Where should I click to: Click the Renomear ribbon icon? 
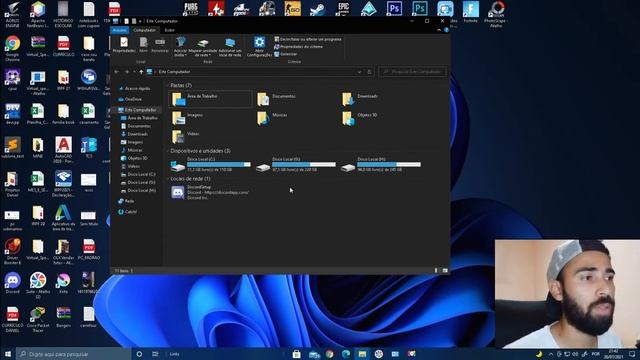pyautogui.click(x=160, y=44)
